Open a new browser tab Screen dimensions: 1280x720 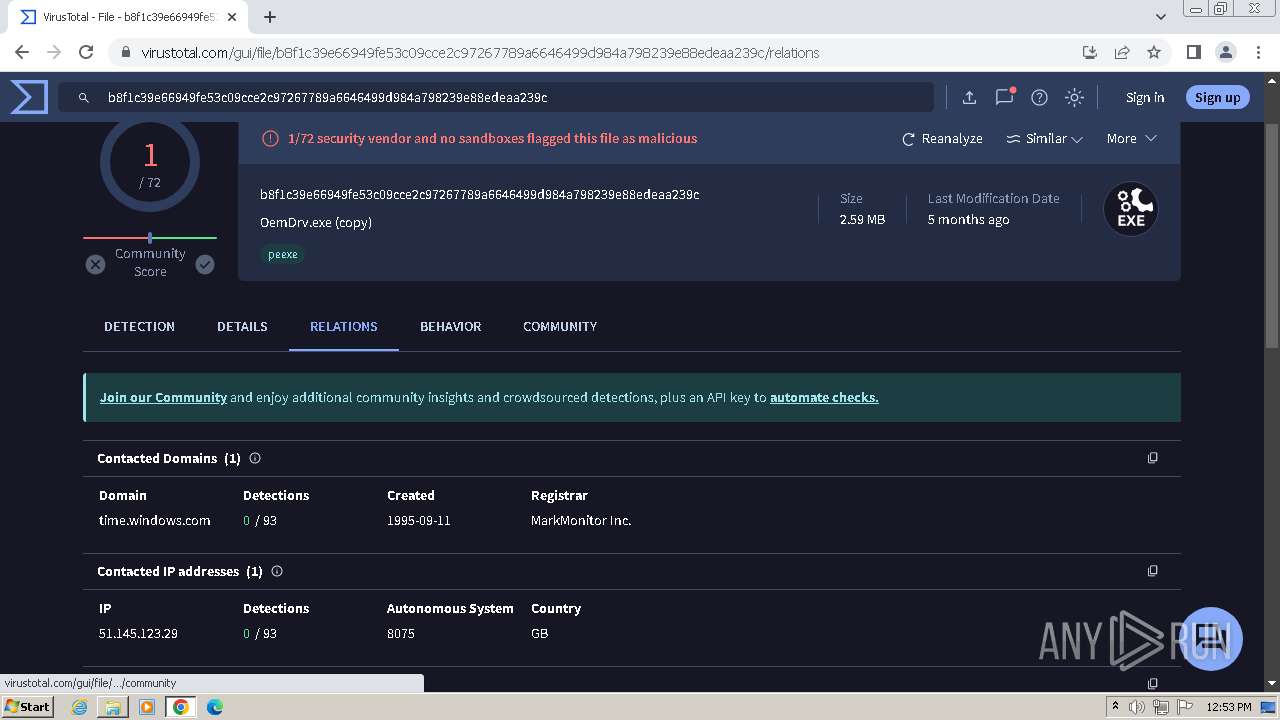[270, 17]
